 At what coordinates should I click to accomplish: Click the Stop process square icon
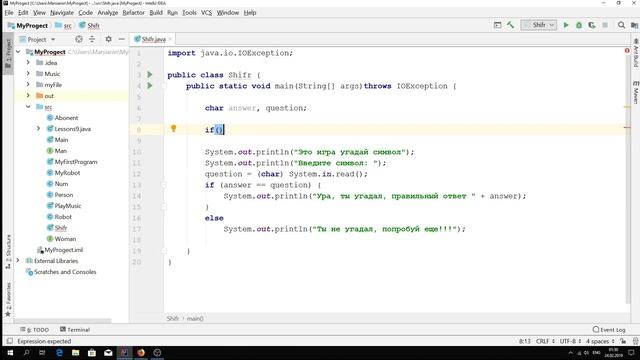[x=605, y=25]
